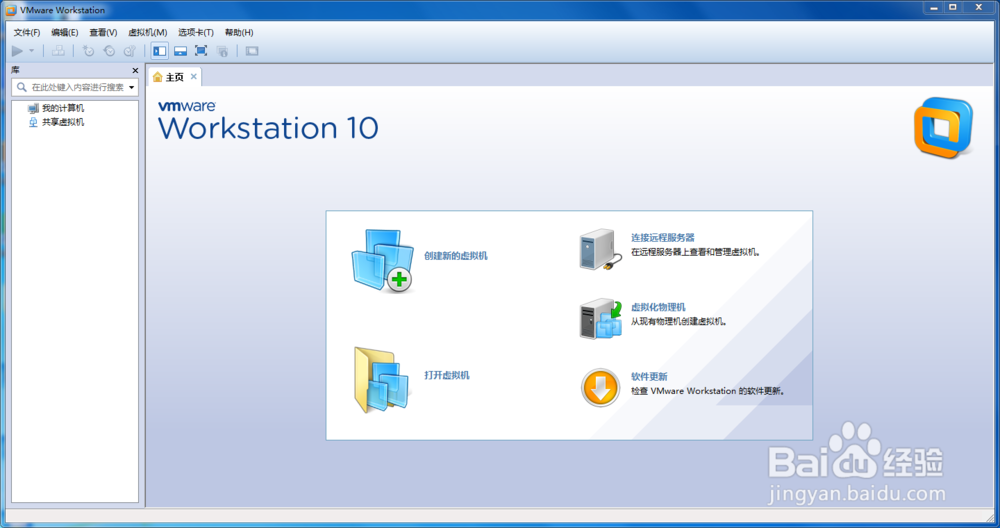
Task: Click the 连接远程服务器 link
Action: coord(663,237)
